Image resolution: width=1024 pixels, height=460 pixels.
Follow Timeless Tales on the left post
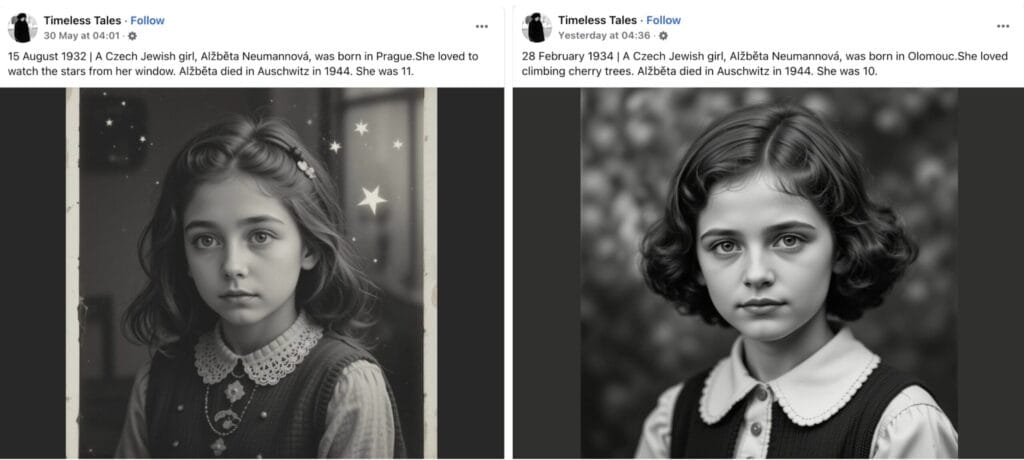point(148,20)
